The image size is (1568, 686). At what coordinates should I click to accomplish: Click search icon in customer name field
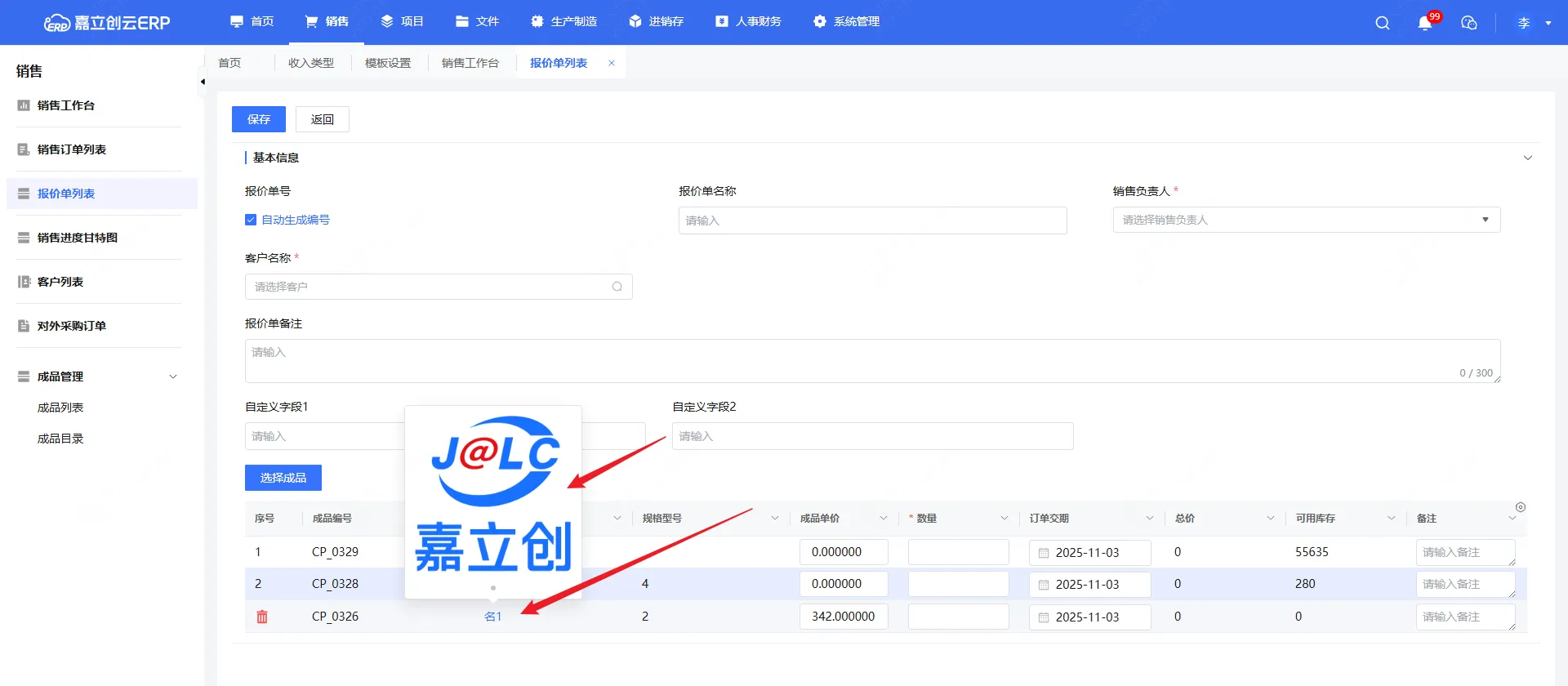(617, 287)
